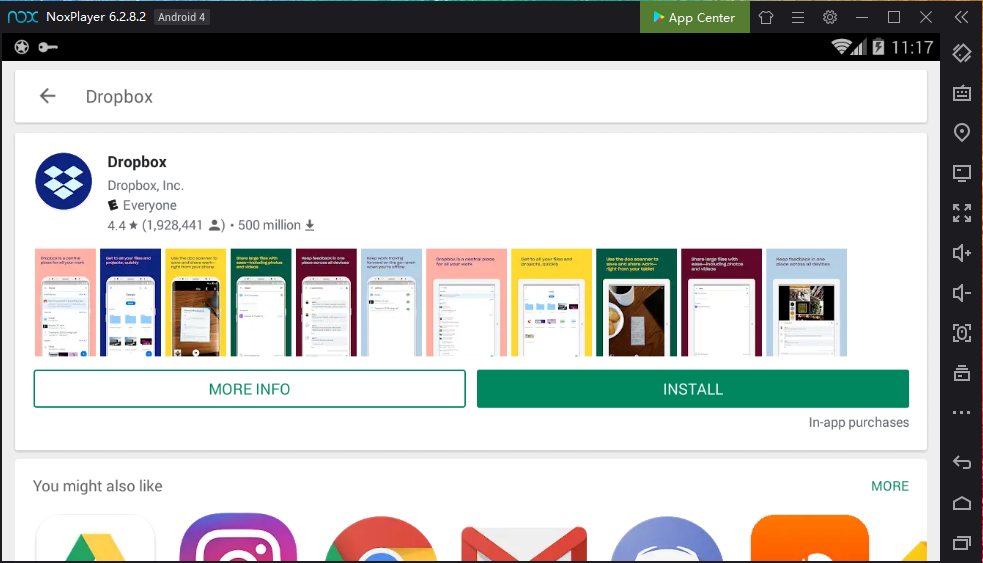The height and width of the screenshot is (563, 983).
Task: Open the App Center
Action: [x=694, y=17]
